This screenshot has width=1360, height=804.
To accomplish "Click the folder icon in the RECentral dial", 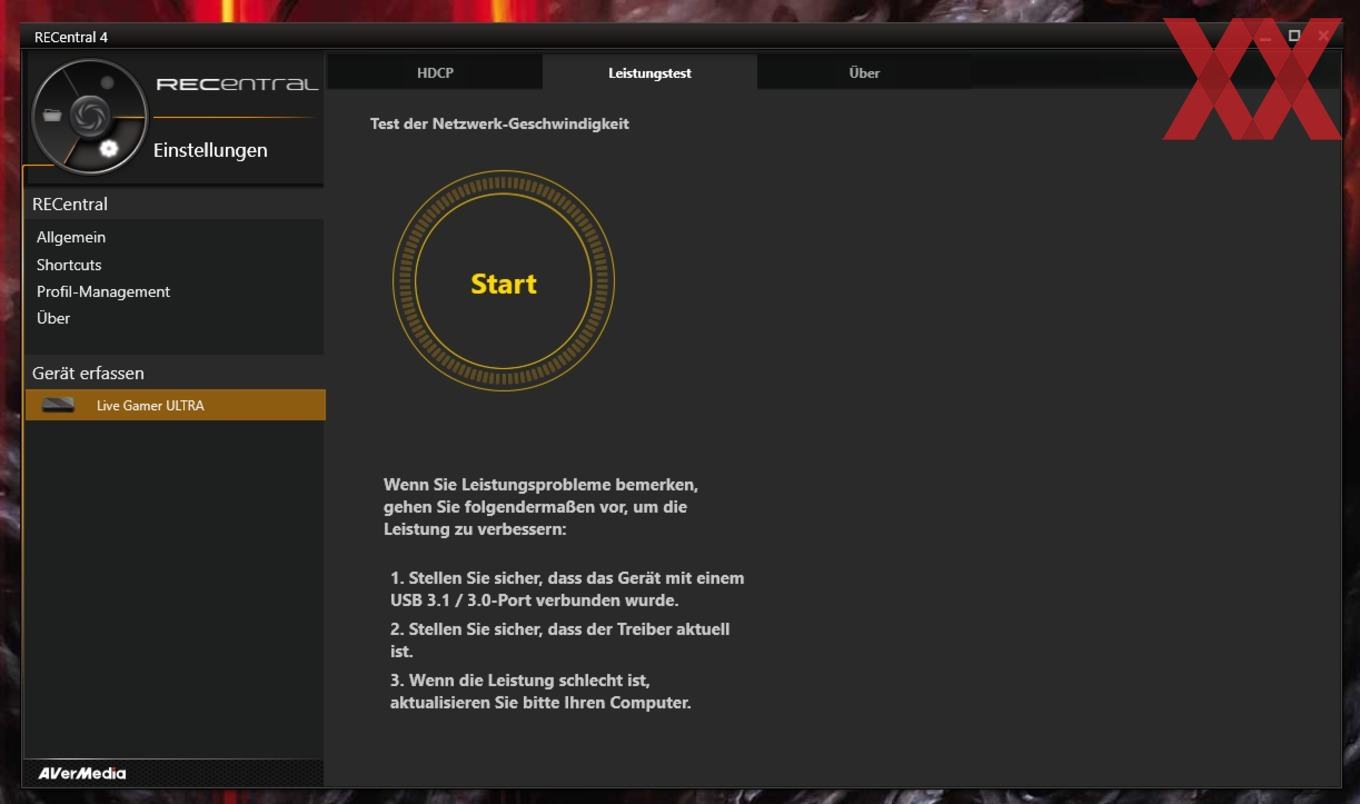I will (52, 116).
